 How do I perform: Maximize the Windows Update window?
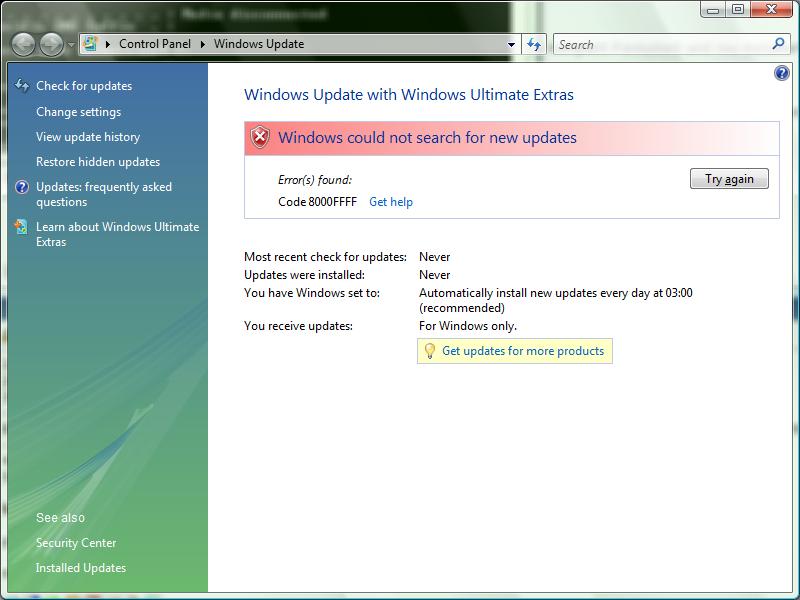738,9
